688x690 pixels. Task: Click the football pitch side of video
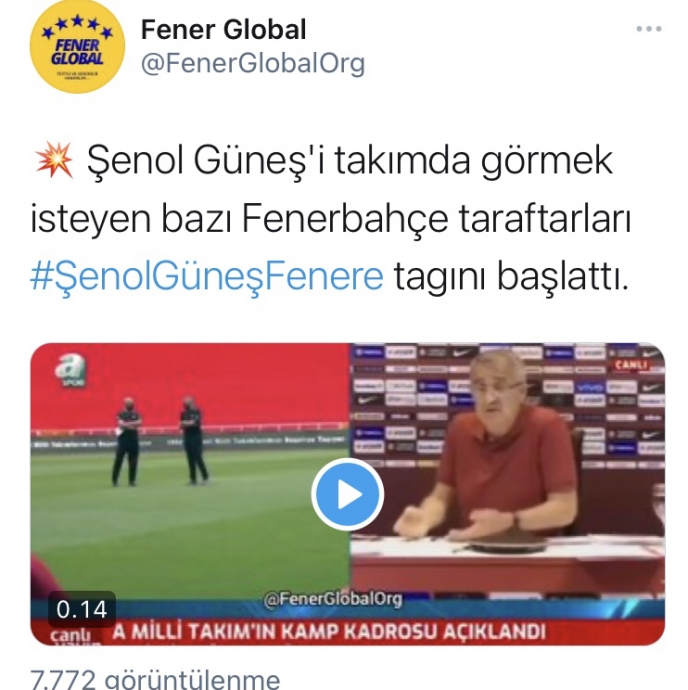point(190,471)
